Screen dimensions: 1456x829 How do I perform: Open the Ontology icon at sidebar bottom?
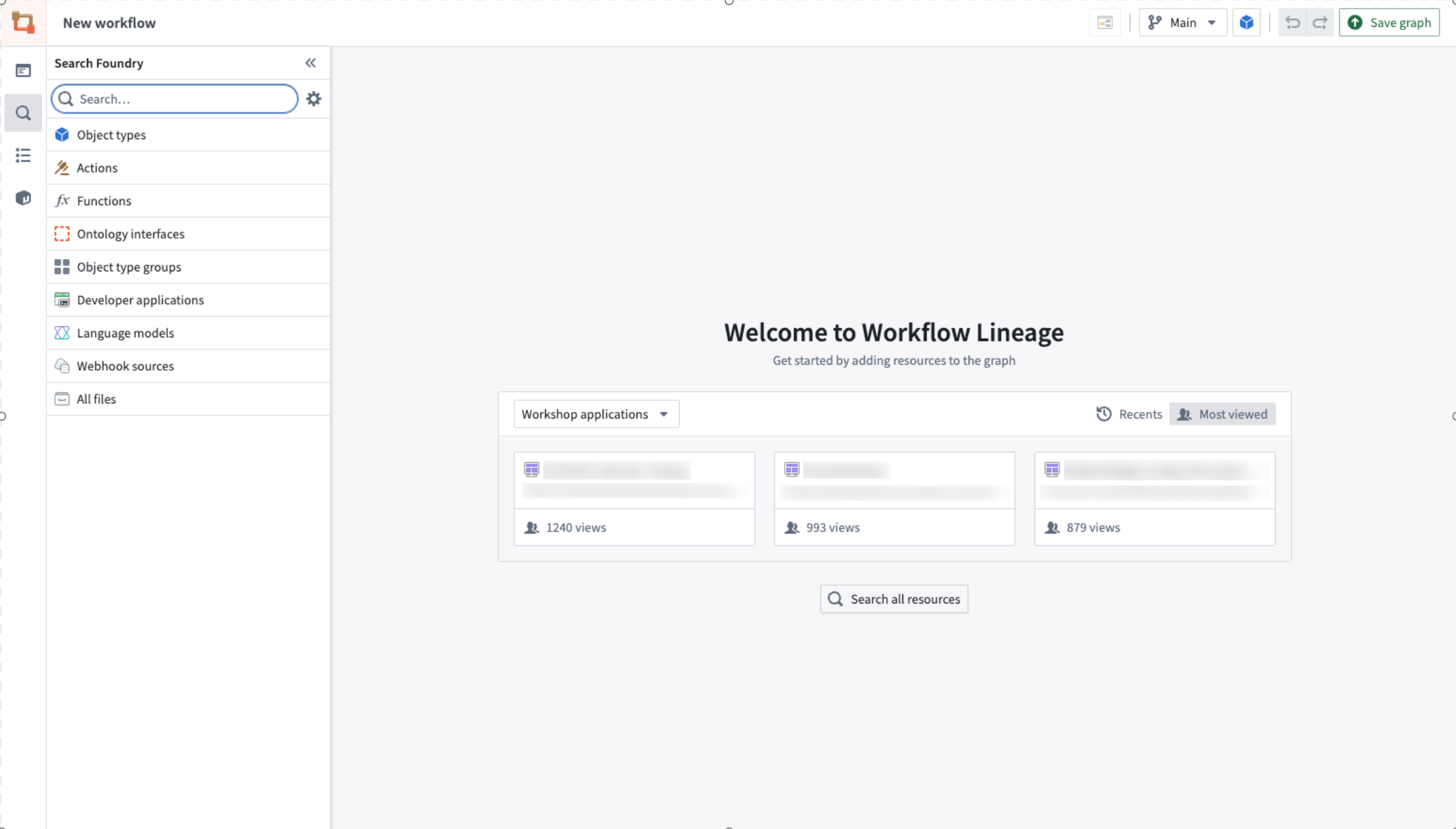tap(23, 197)
